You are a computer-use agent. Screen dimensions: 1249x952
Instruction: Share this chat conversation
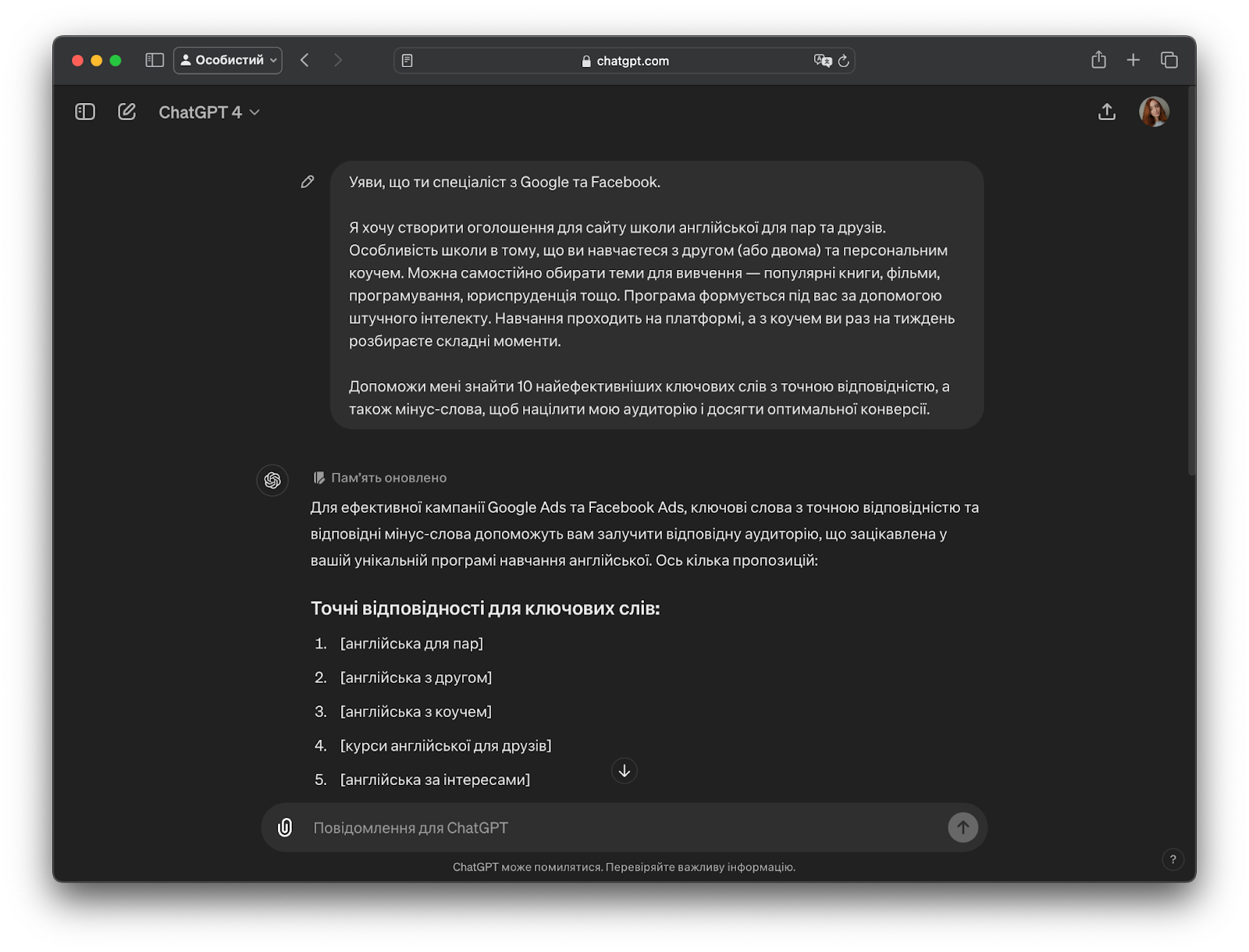(1106, 112)
